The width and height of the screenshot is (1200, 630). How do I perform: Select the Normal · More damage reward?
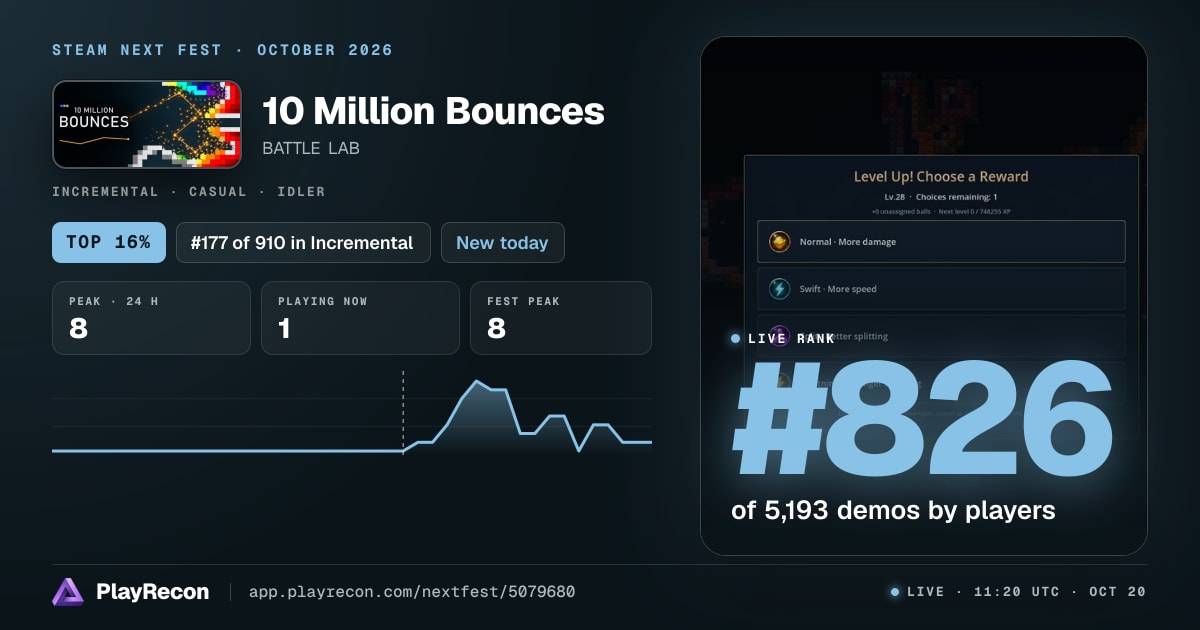941,242
